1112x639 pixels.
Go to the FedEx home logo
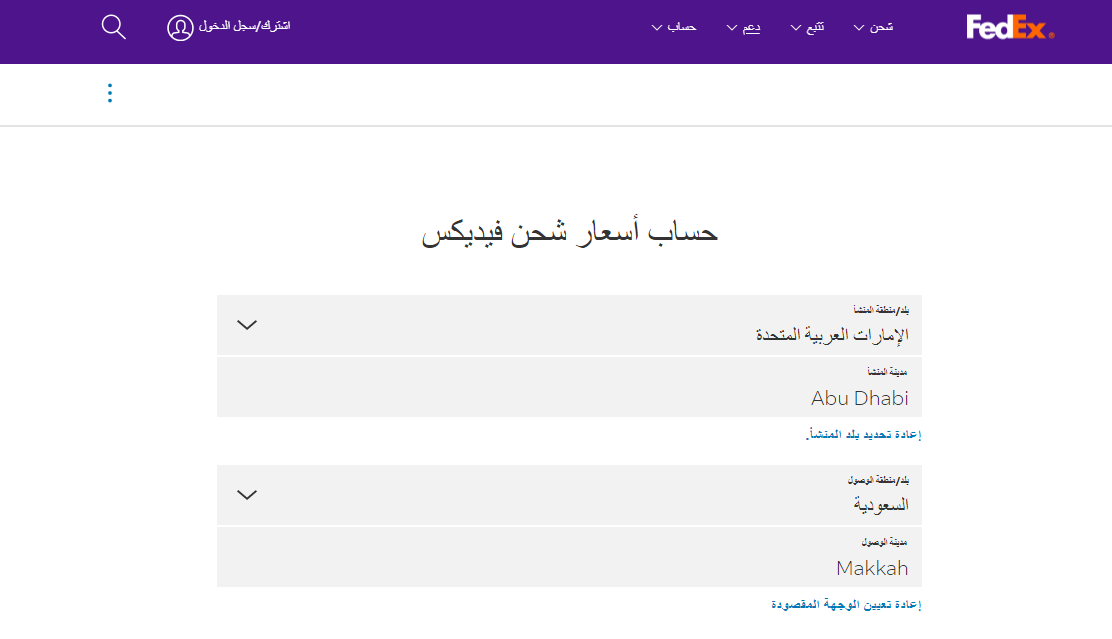tap(1010, 28)
